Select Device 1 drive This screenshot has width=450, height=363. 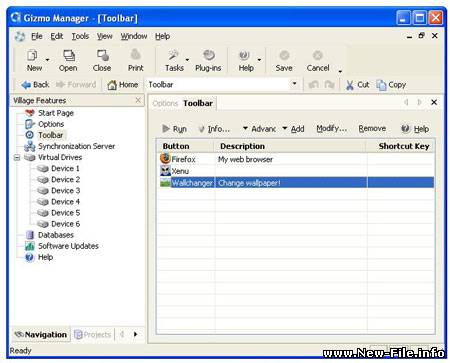(65, 168)
